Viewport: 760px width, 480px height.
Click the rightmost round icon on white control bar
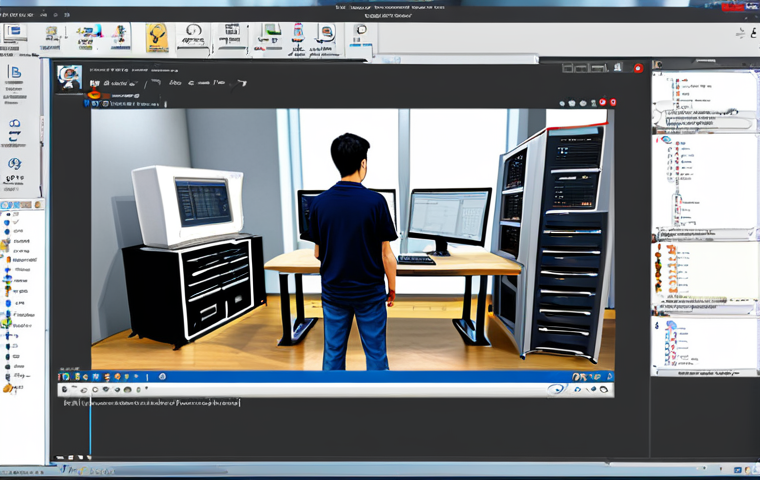click(603, 389)
